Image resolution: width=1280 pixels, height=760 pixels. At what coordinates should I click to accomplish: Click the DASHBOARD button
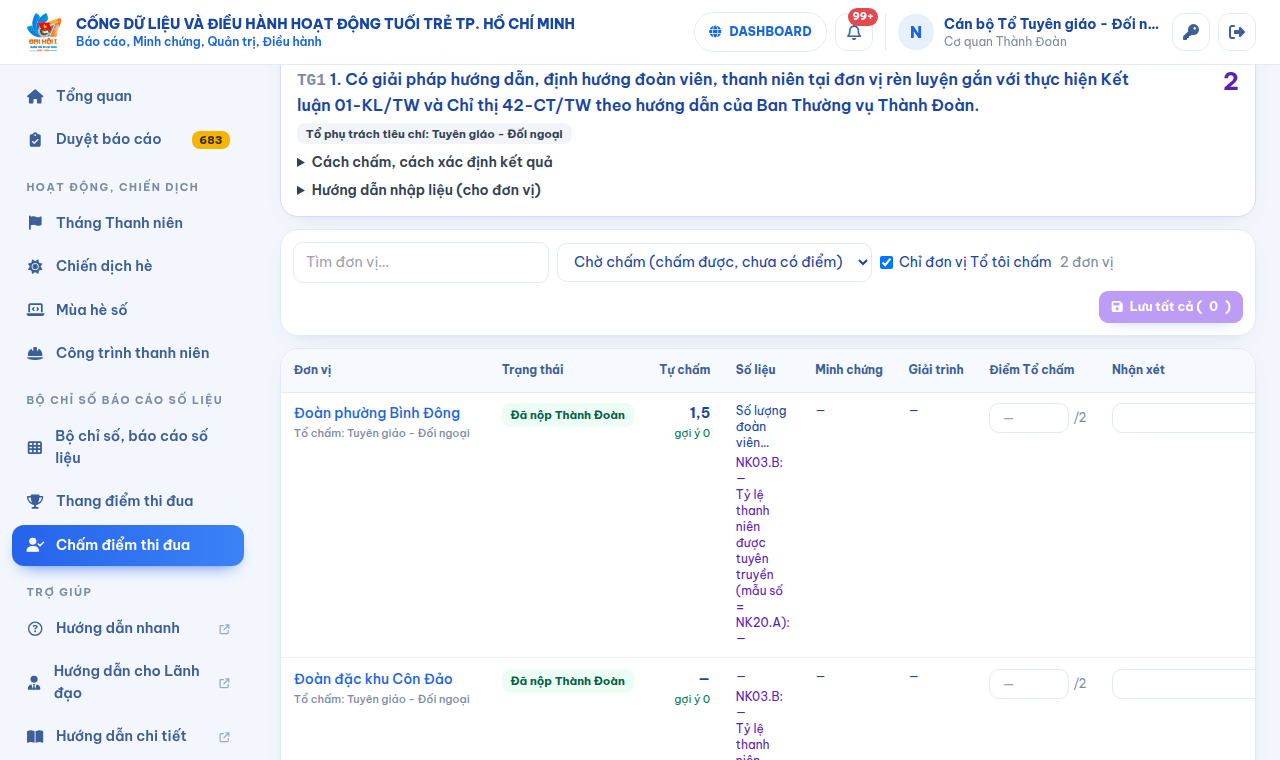pyautogui.click(x=760, y=32)
